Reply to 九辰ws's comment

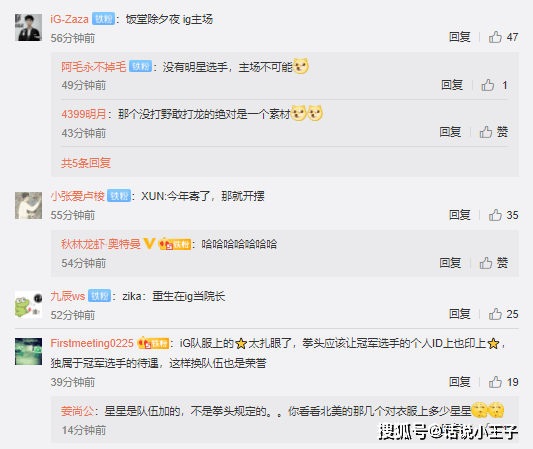(460, 314)
